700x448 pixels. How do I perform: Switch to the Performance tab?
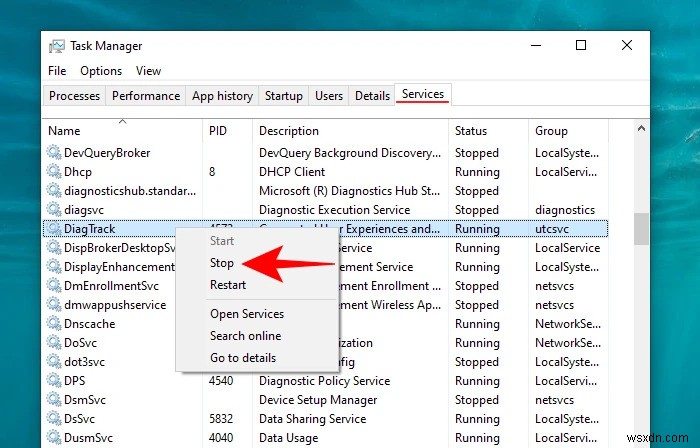point(146,96)
